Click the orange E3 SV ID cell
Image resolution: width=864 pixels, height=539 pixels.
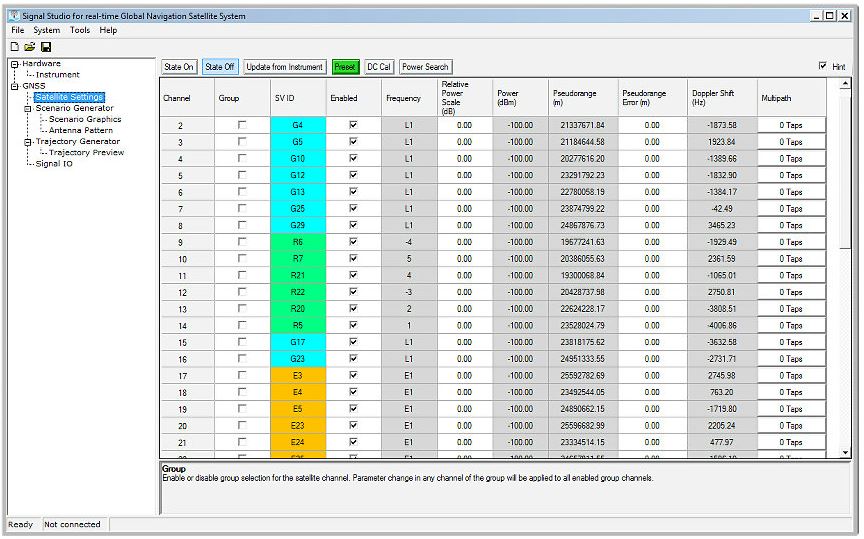(298, 375)
